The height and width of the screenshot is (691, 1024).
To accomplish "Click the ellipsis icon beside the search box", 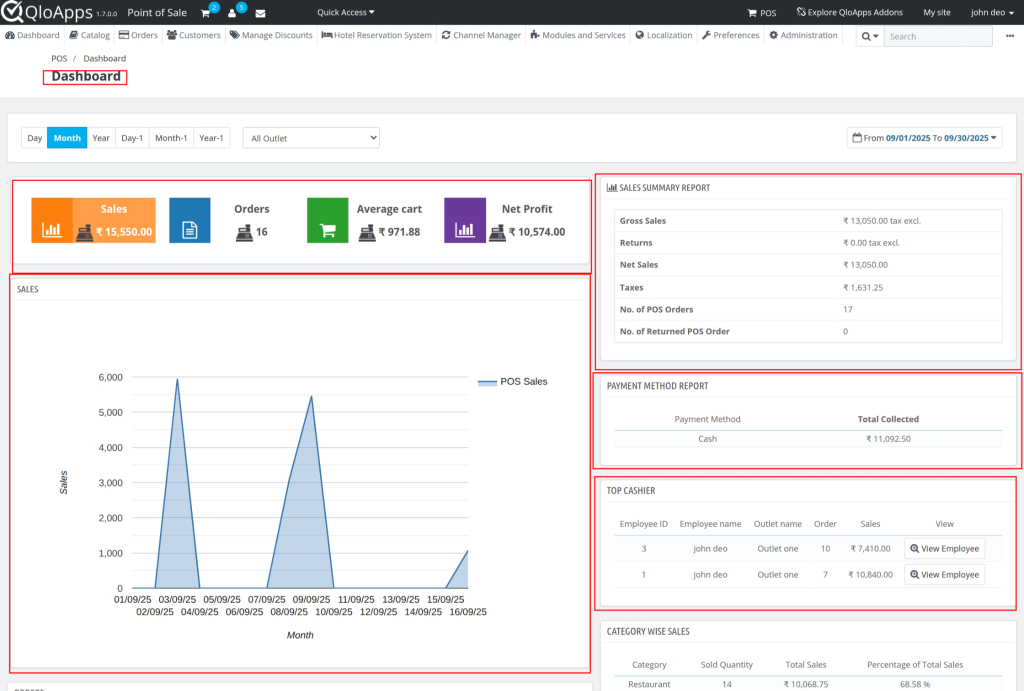I will click(1010, 36).
